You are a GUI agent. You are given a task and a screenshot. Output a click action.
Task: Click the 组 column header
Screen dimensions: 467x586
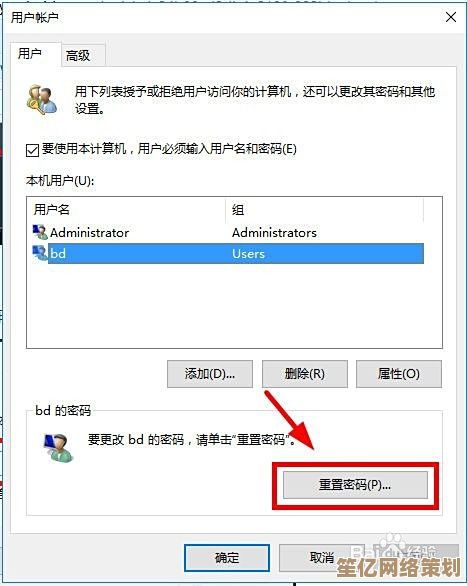325,210
